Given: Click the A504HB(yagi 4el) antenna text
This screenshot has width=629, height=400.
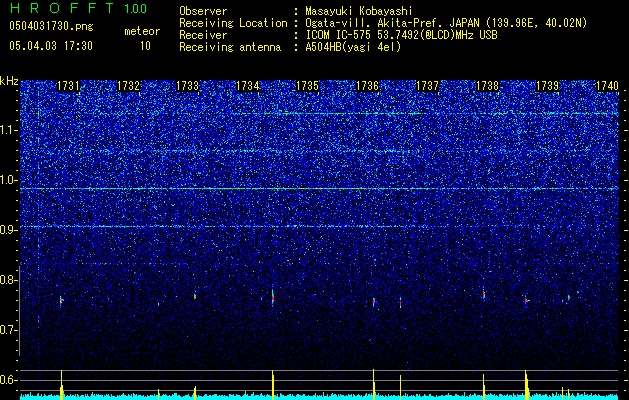Looking at the screenshot, I should point(353,47).
